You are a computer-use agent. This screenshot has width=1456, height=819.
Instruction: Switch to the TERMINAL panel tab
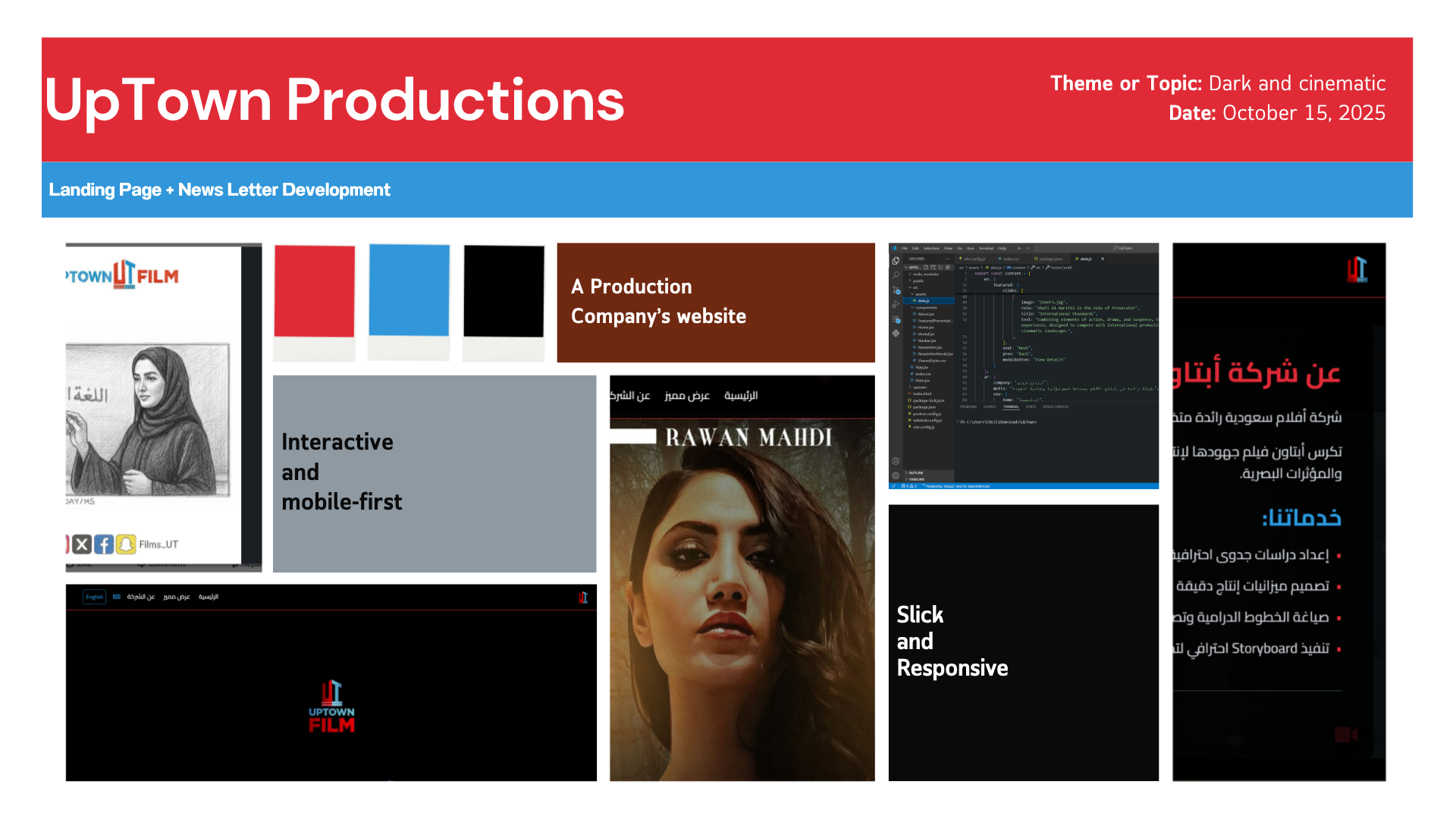(x=1011, y=406)
